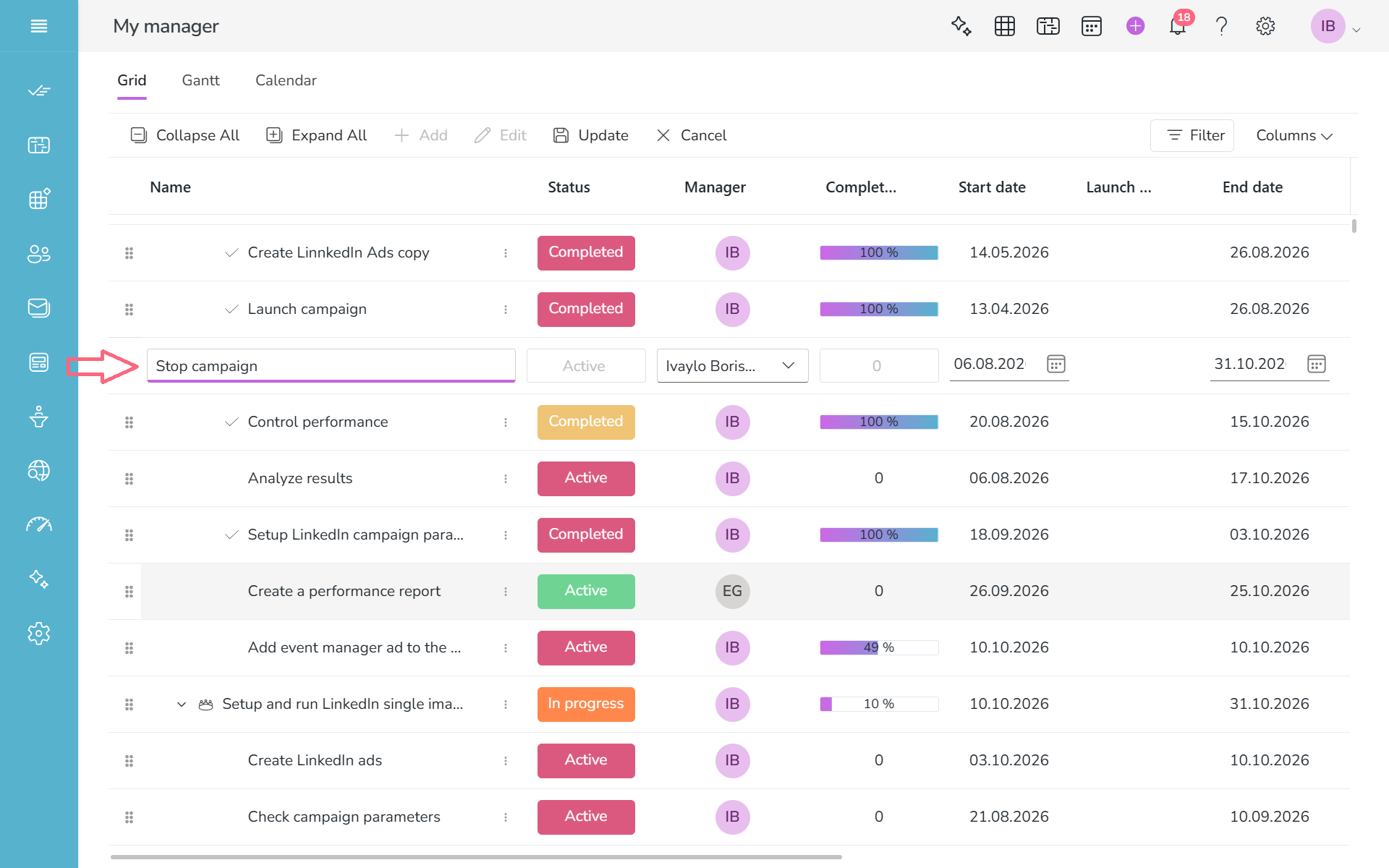Click drag handle of Analyze results row
The height and width of the screenshot is (868, 1389).
129,479
